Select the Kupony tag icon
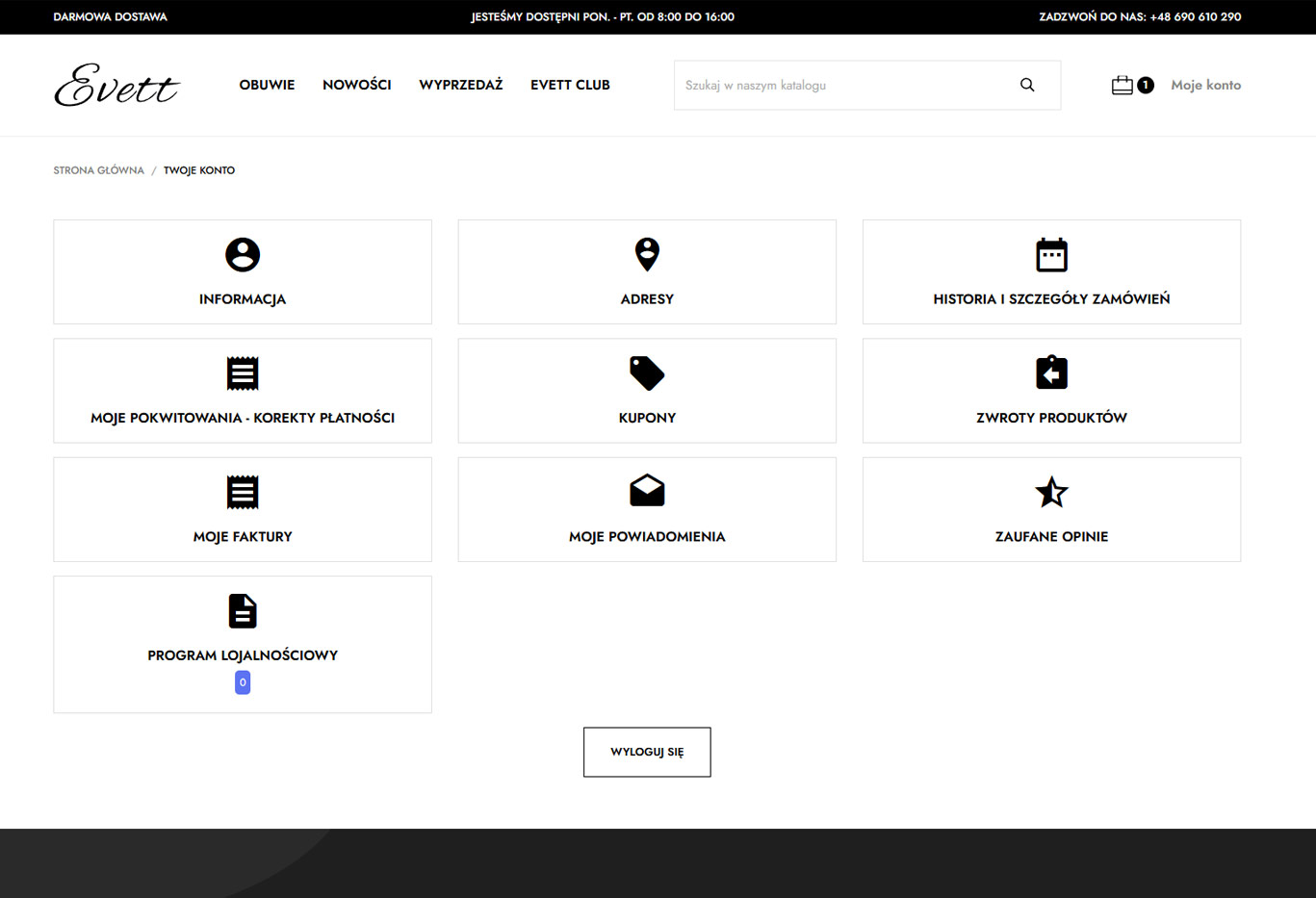 647,373
